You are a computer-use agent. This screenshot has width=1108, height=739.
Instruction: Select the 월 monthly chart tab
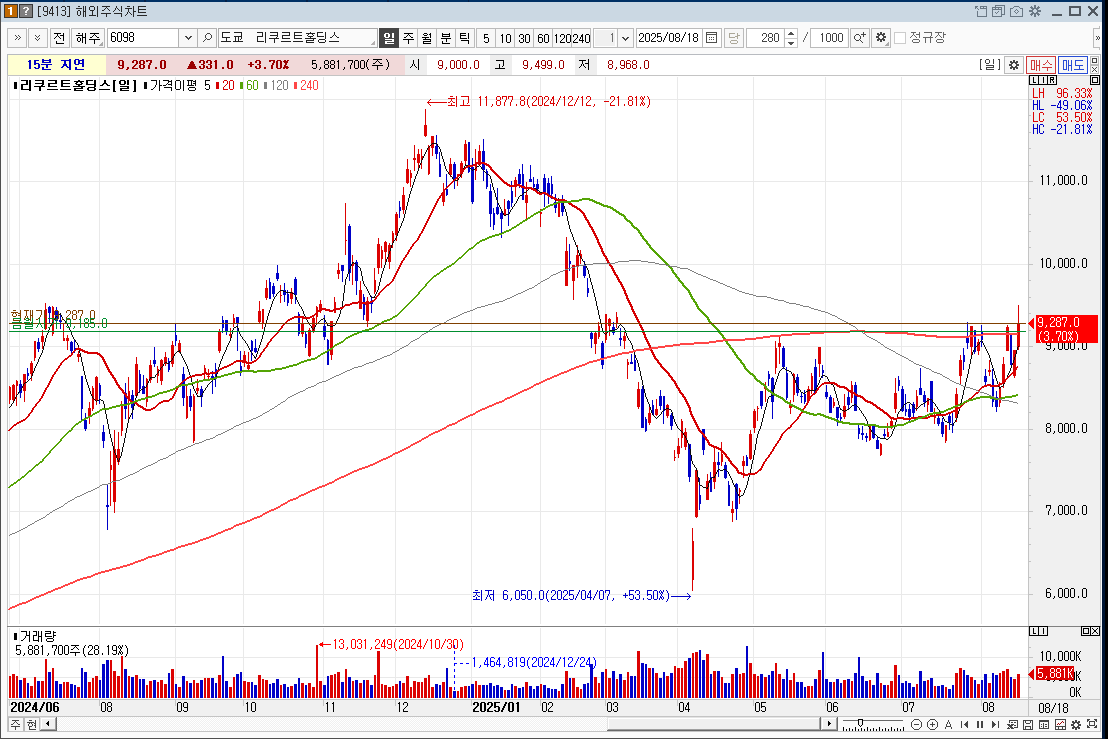point(427,38)
